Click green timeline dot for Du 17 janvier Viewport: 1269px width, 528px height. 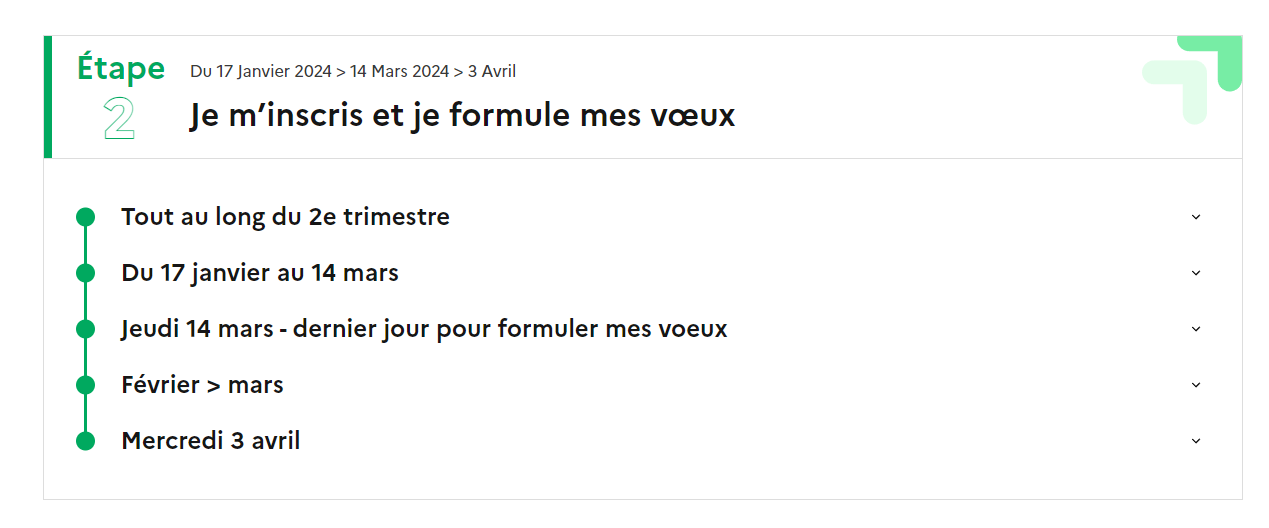coord(85,273)
